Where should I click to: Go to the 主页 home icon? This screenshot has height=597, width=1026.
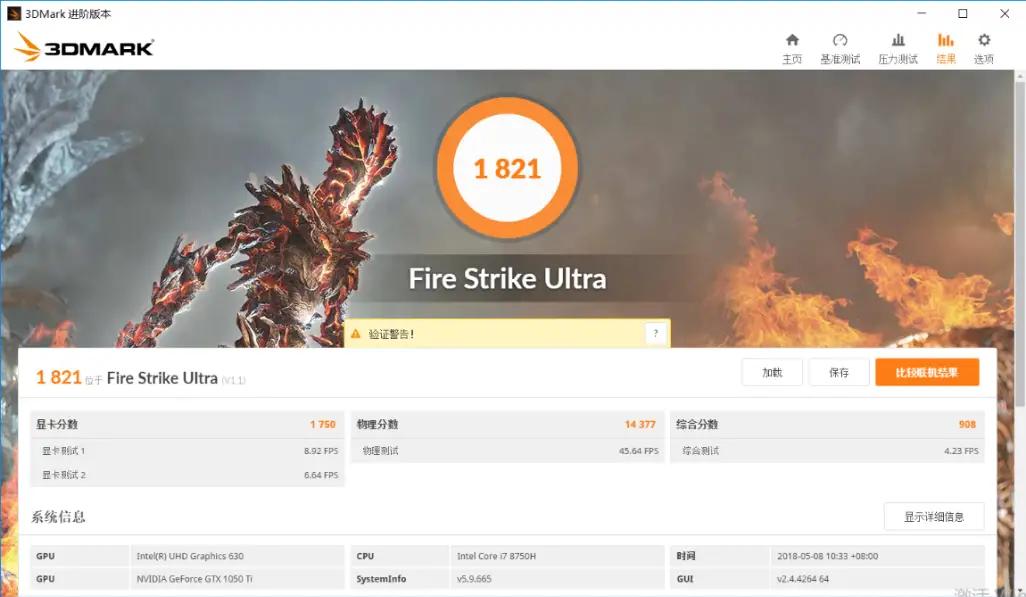(792, 41)
